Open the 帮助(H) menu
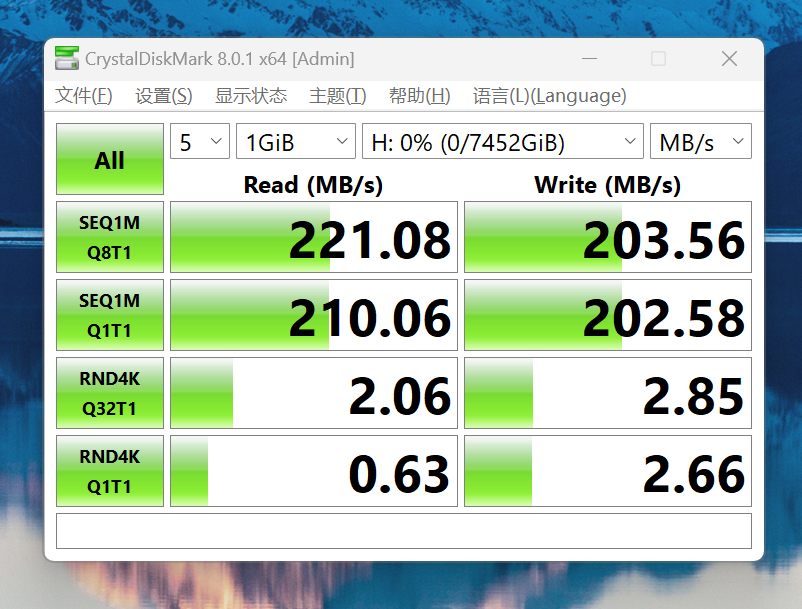The height and width of the screenshot is (609, 802). [x=419, y=96]
